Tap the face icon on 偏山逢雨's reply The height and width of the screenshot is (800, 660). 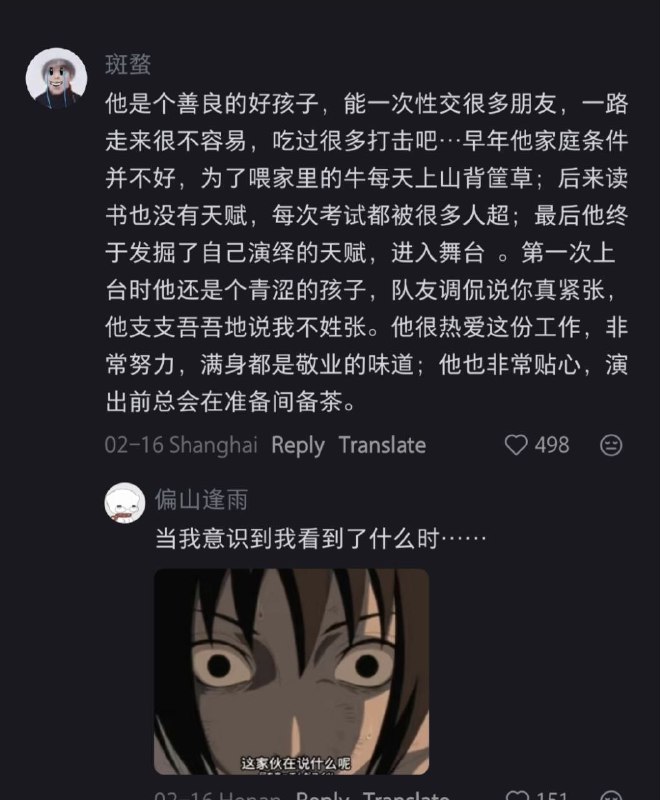[x=611, y=796]
